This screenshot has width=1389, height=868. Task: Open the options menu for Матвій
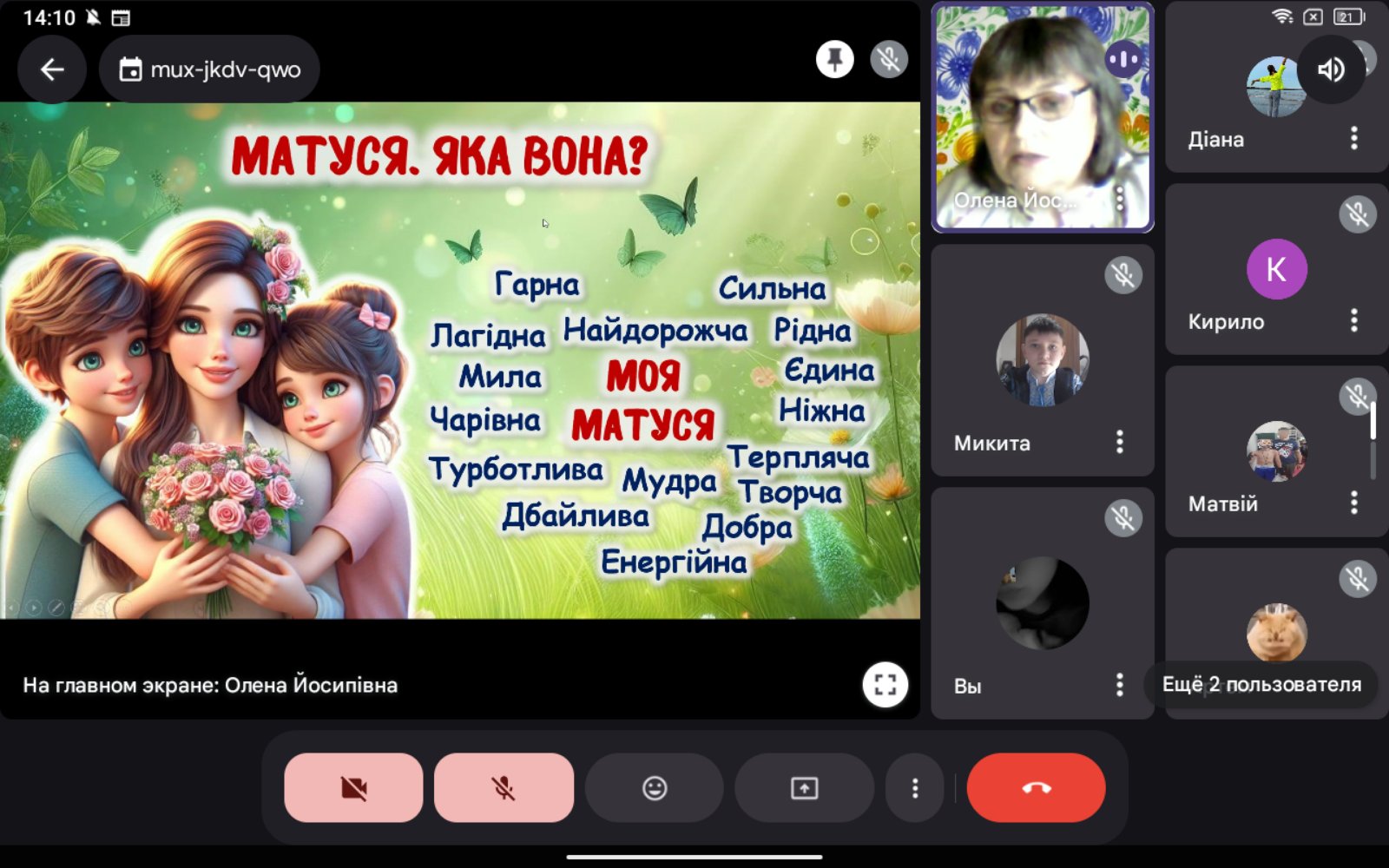click(x=1354, y=503)
